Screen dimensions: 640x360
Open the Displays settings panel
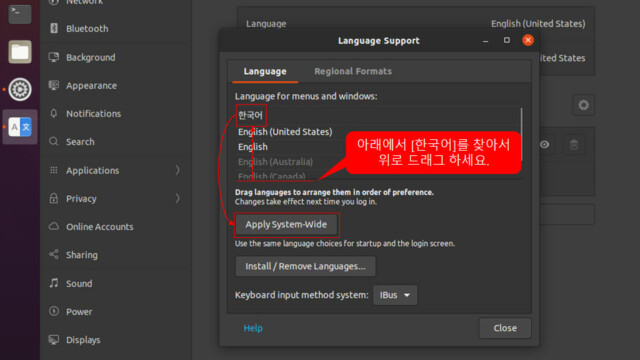point(116,340)
